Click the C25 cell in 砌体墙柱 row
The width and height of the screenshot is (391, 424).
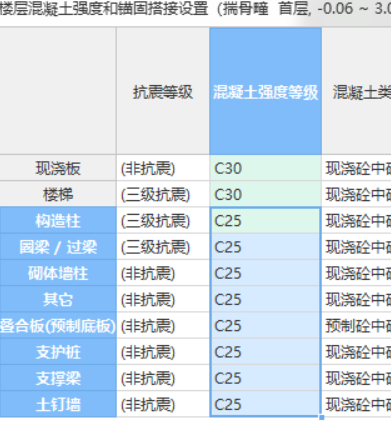tap(265, 273)
